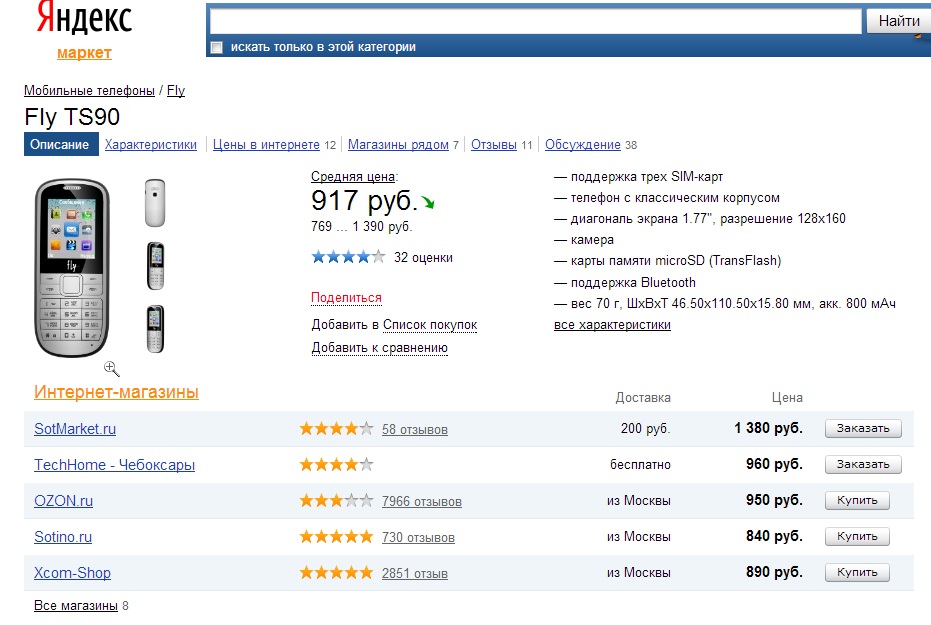This screenshot has height=625, width=931.
Task: Click the '960 руб.' price
Action: [x=774, y=464]
